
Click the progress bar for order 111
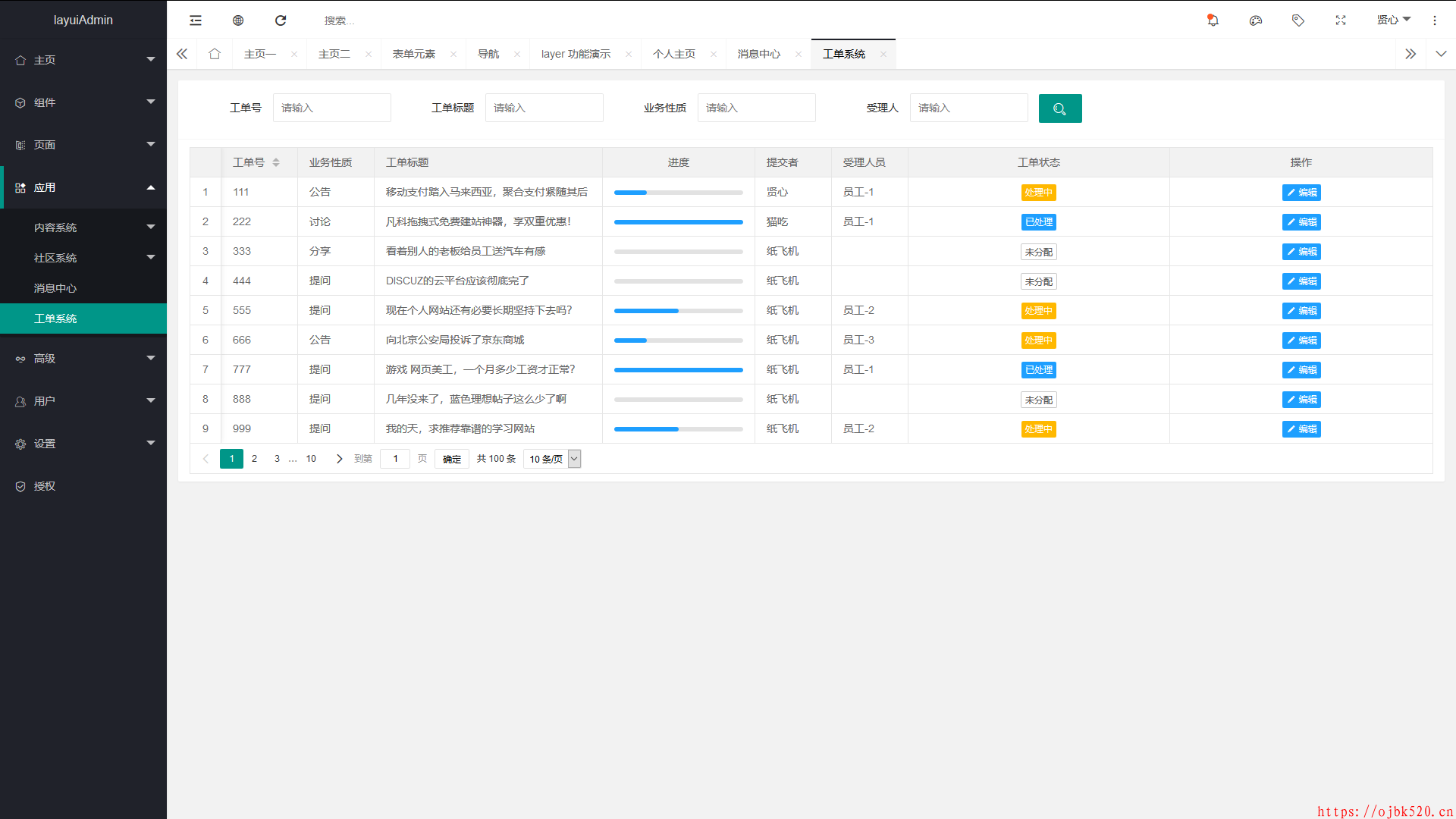679,193
